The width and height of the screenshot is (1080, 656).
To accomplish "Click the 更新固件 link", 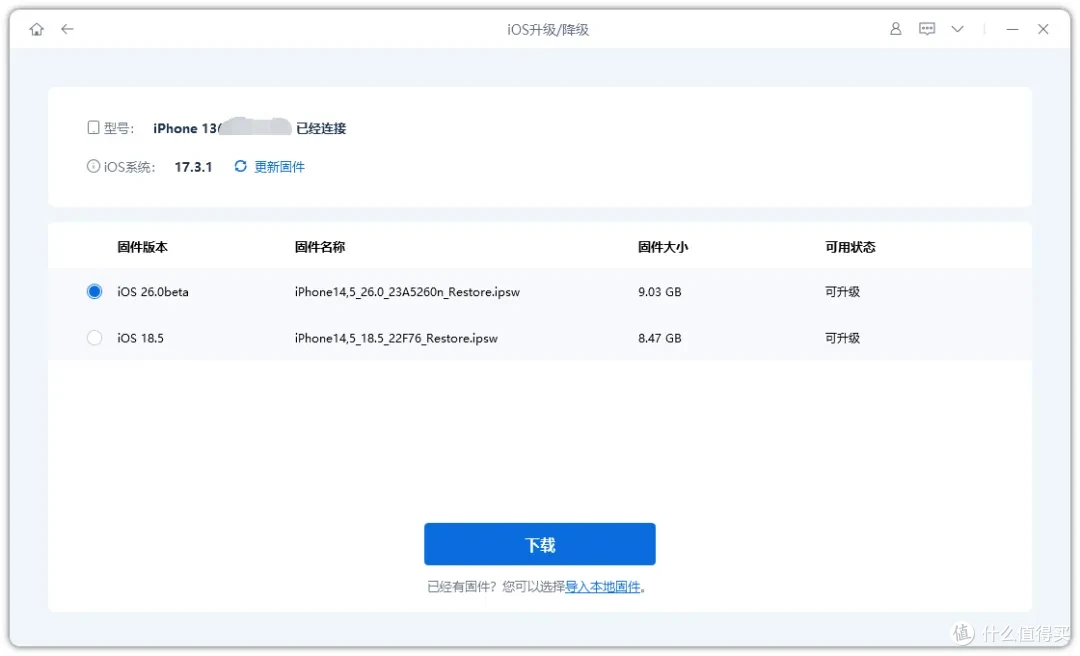I will 279,167.
